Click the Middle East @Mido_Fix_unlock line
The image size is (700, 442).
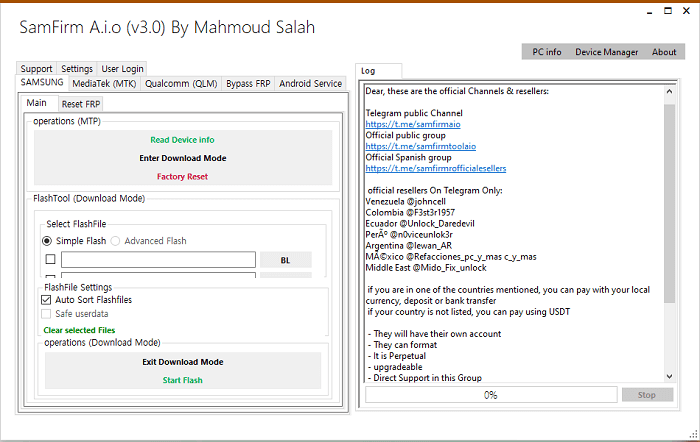[426, 268]
